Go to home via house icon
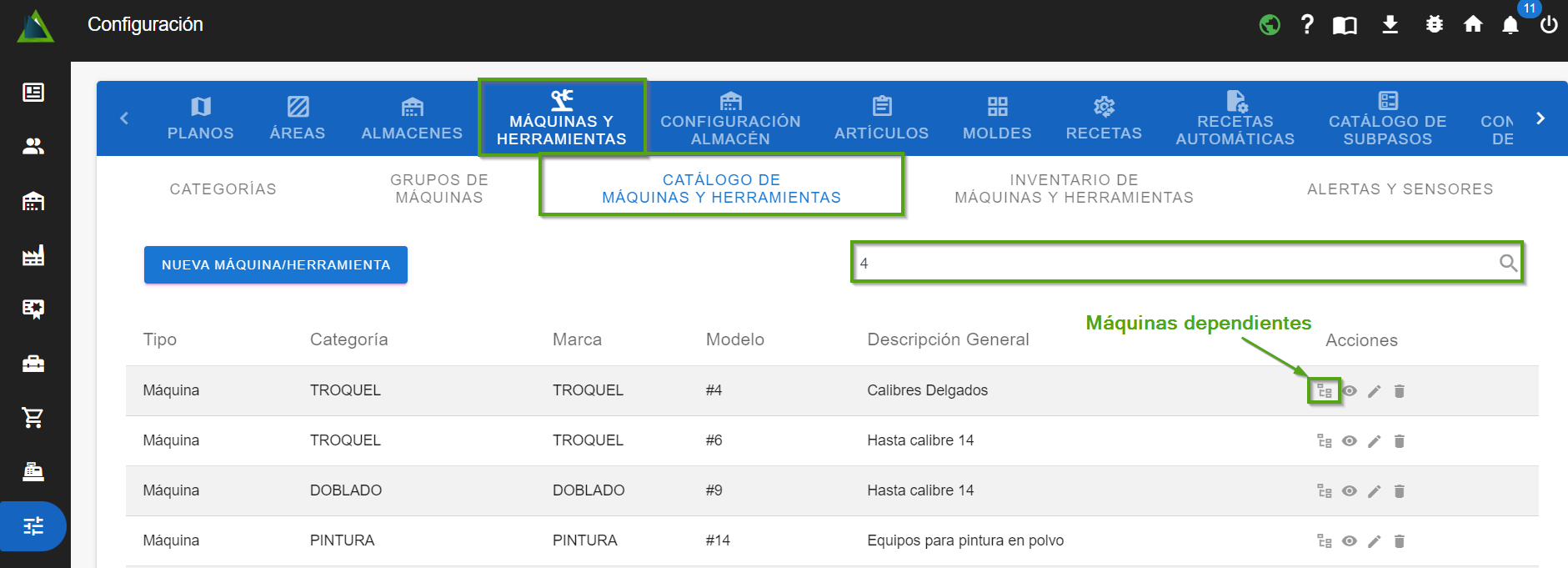This screenshot has height=568, width=1568. (x=1472, y=25)
